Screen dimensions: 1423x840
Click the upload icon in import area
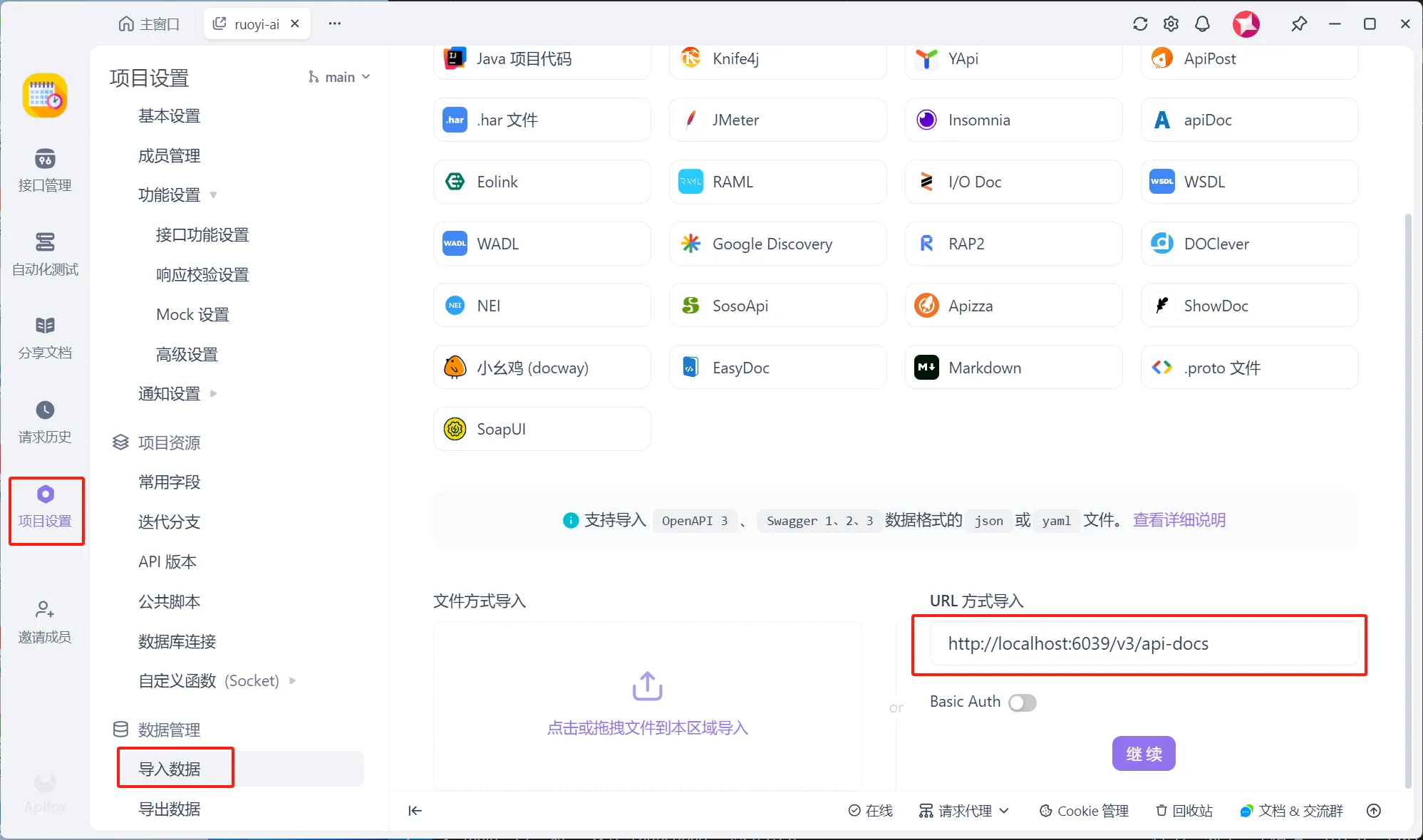click(x=647, y=685)
